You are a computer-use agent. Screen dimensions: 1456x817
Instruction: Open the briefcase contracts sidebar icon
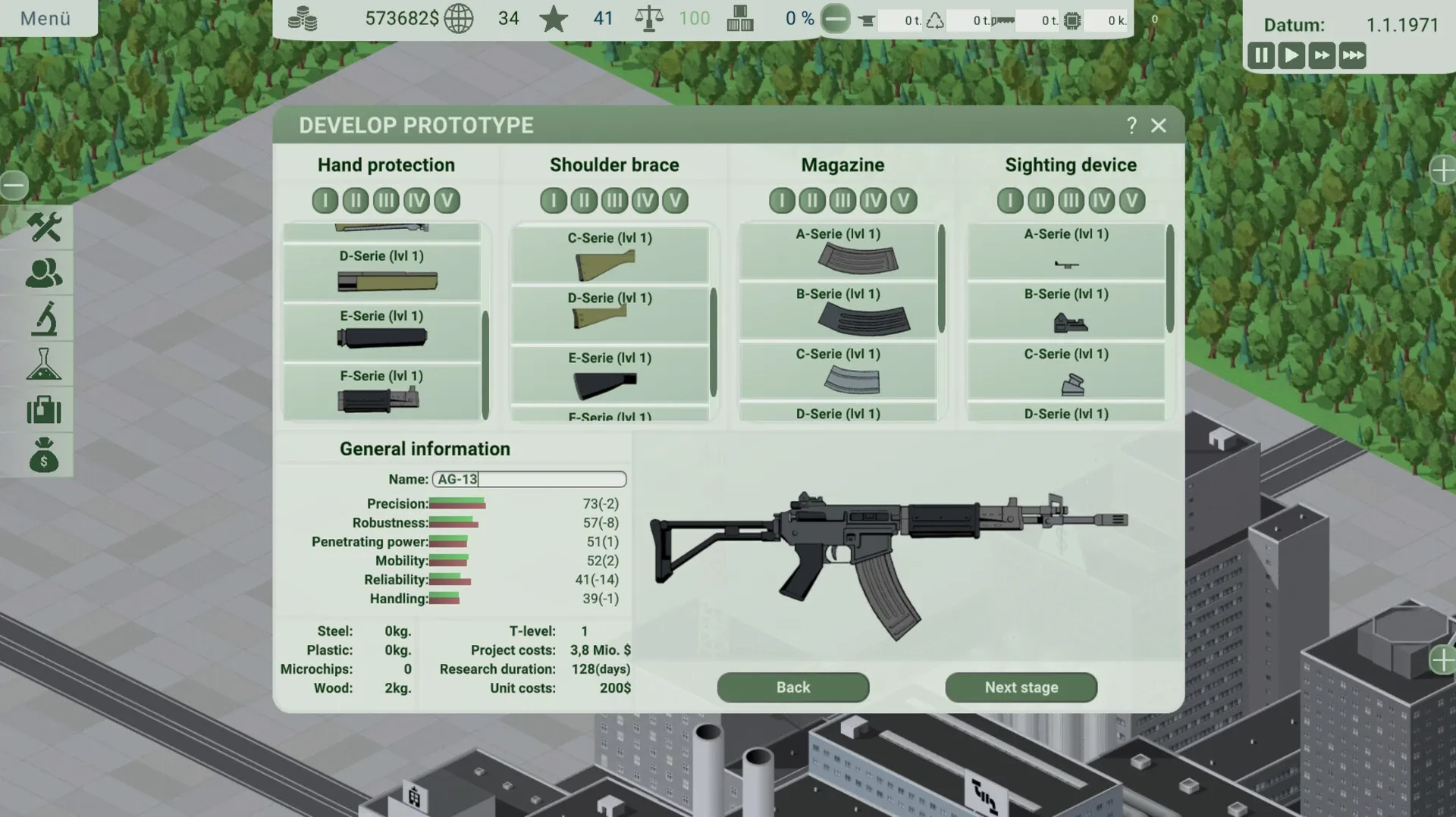tap(44, 410)
